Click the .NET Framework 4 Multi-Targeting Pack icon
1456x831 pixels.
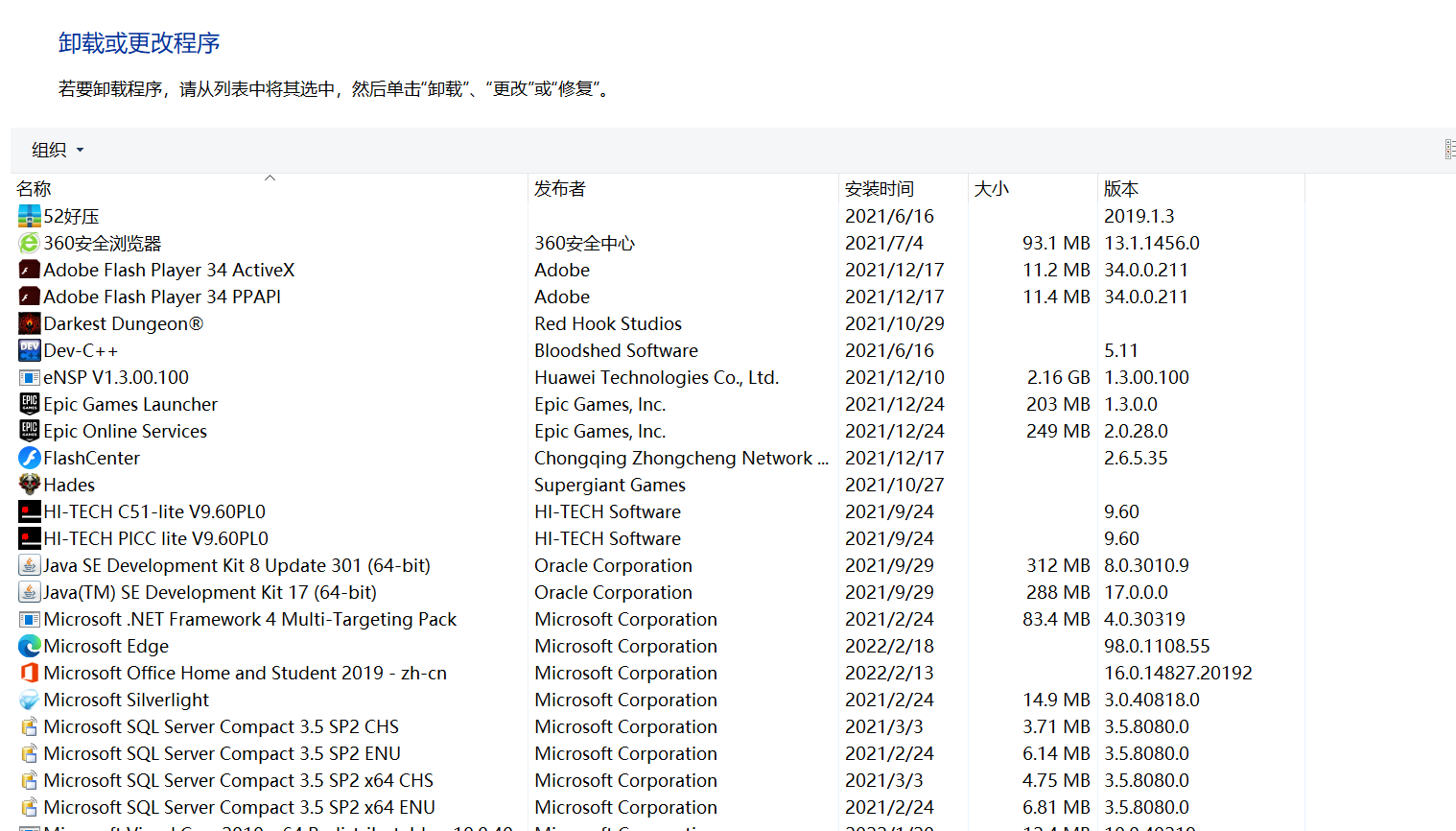[30, 619]
